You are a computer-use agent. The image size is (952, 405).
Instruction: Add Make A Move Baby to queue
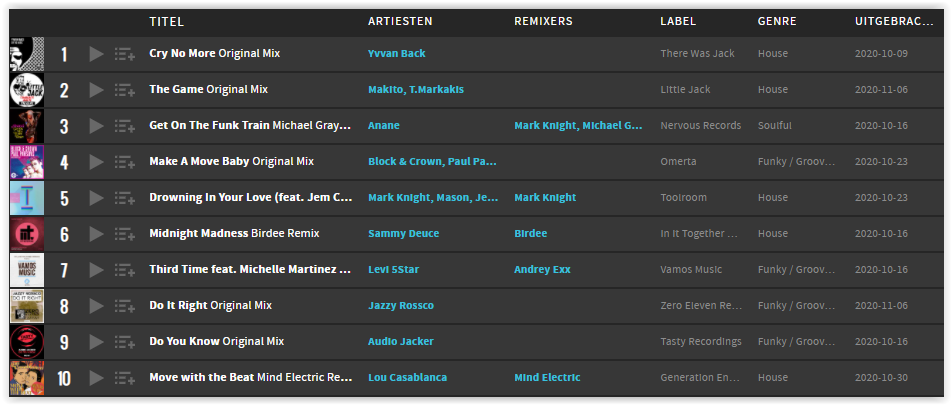(x=124, y=162)
